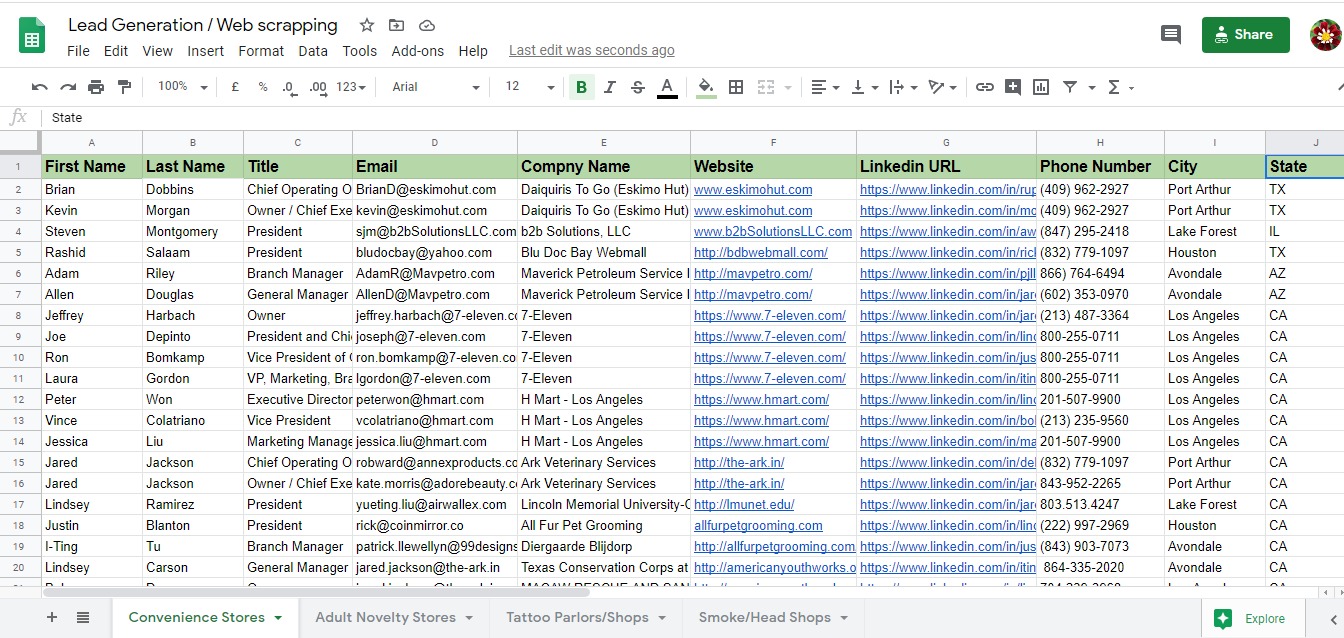This screenshot has width=1344, height=638.
Task: Open Smoke/Head Shops tab dropdown arrow
Action: (x=845, y=618)
